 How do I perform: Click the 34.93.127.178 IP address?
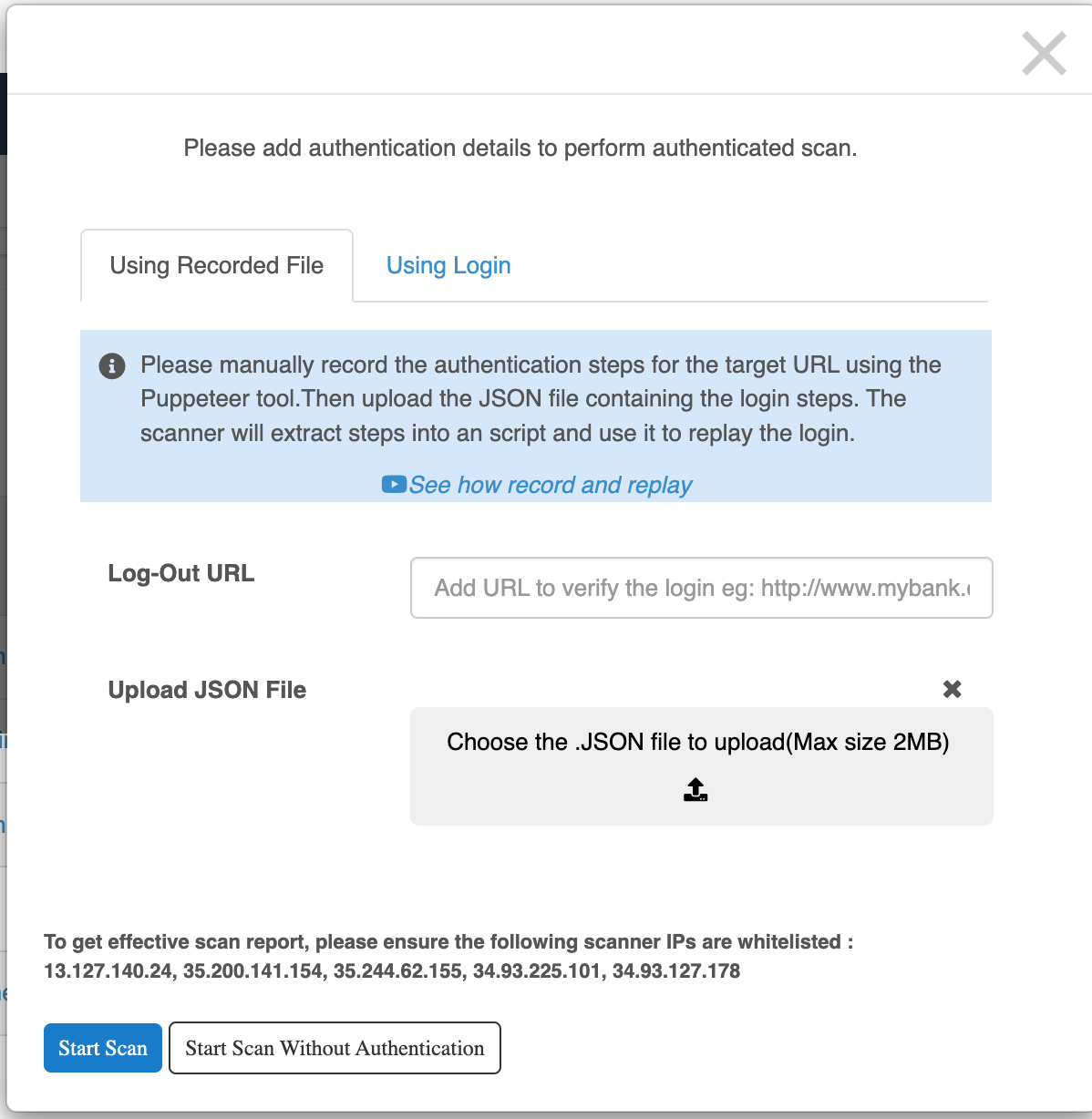(676, 971)
